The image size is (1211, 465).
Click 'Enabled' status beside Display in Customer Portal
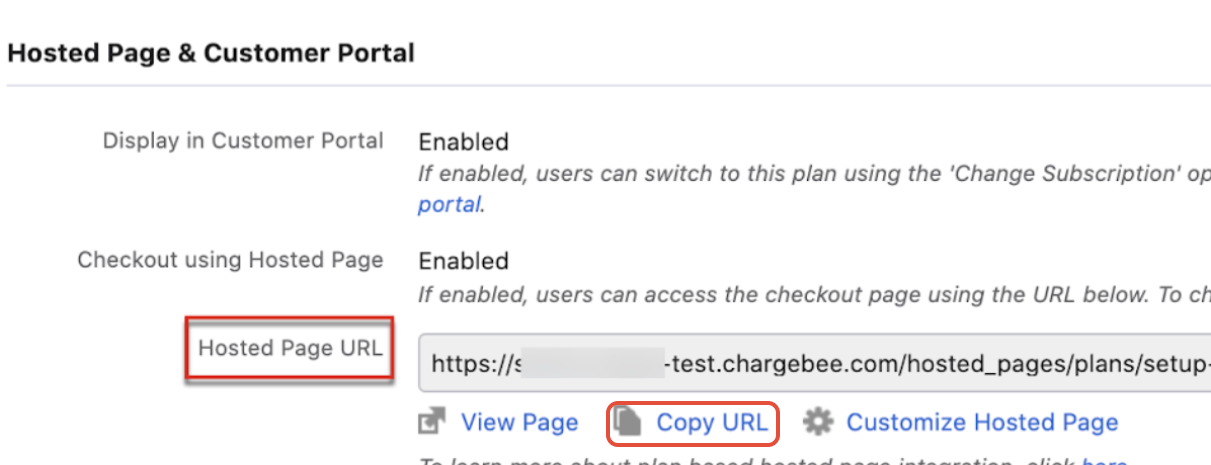(463, 142)
